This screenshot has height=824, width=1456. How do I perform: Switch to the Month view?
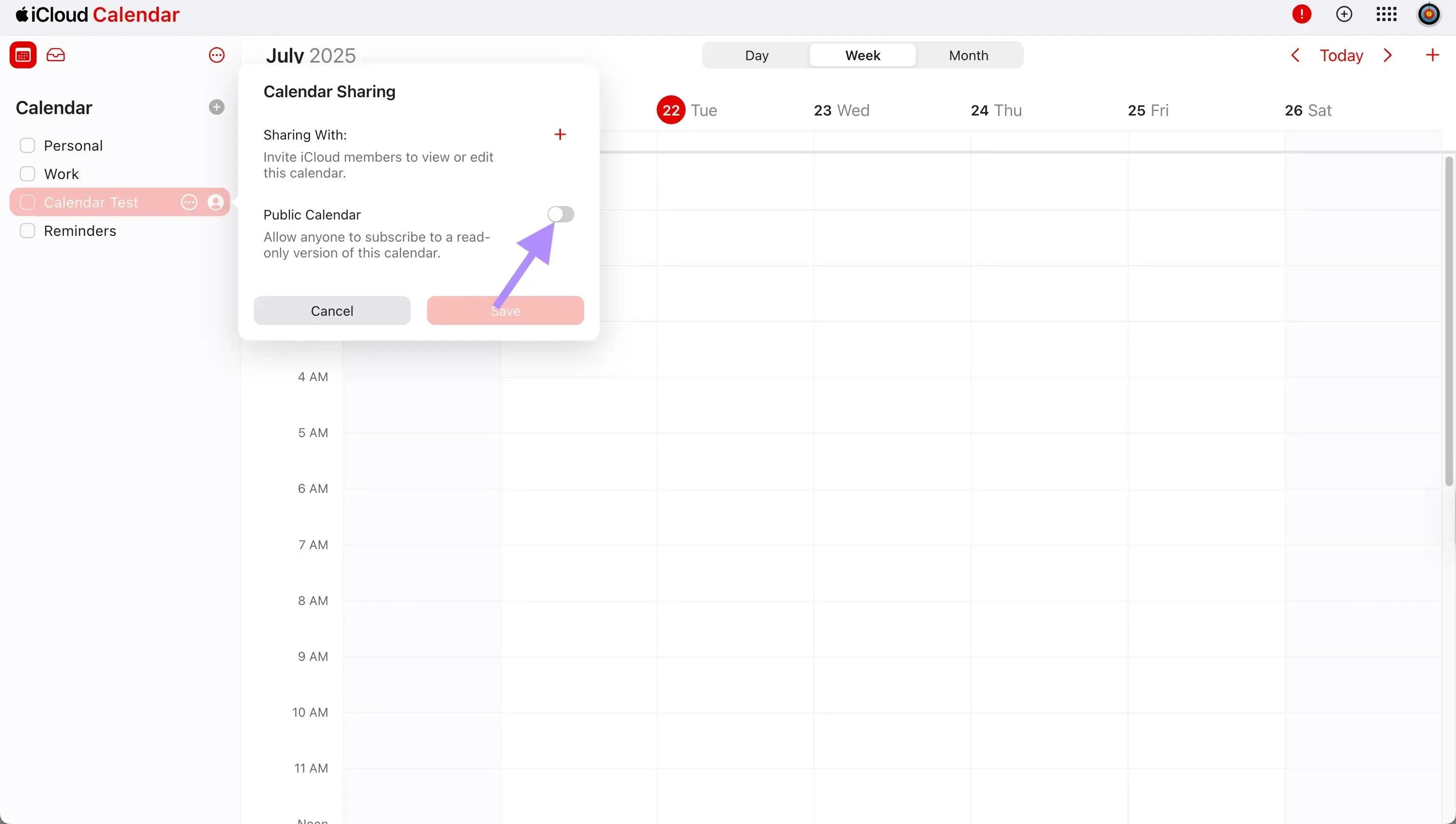pyautogui.click(x=969, y=55)
